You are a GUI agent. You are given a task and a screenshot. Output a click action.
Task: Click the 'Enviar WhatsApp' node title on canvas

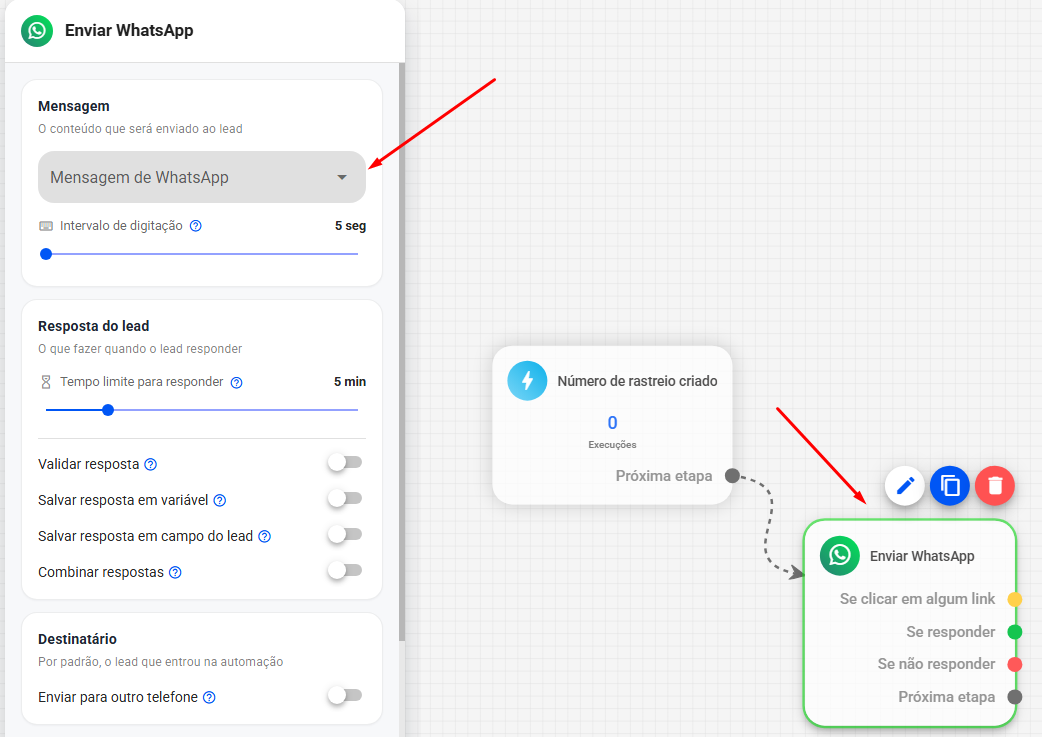[922, 556]
